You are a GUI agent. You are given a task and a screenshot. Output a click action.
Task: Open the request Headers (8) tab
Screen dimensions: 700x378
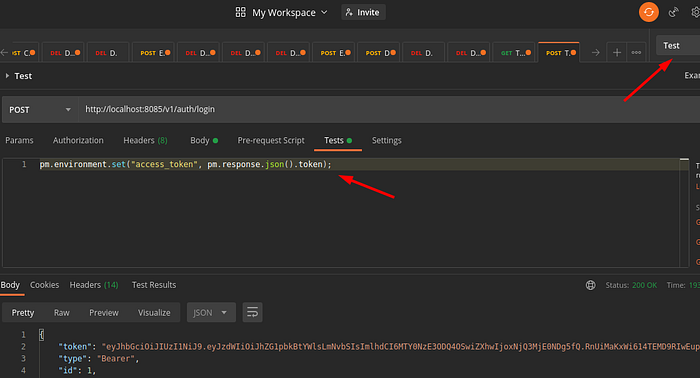[x=145, y=140]
